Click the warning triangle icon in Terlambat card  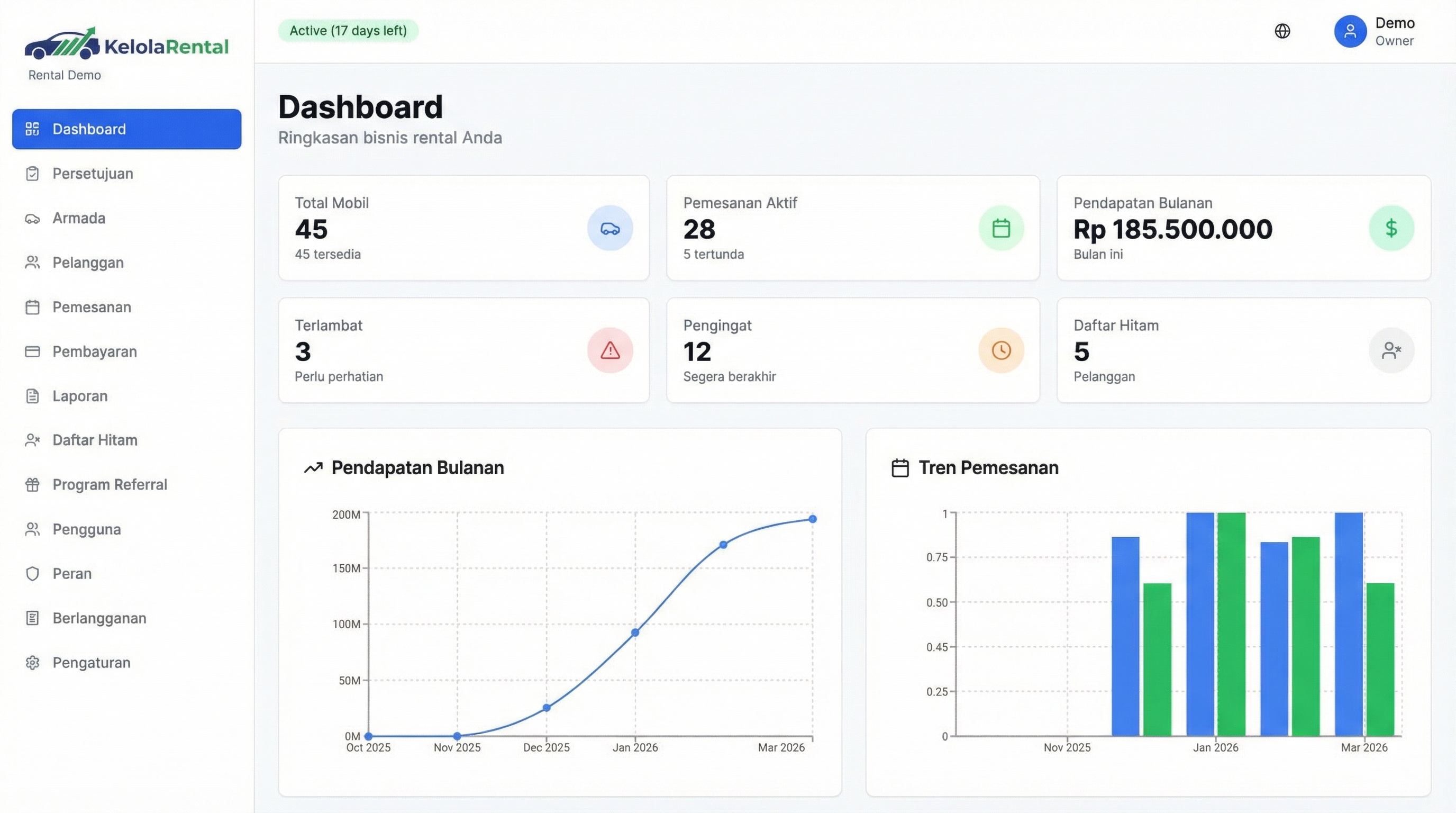(609, 350)
